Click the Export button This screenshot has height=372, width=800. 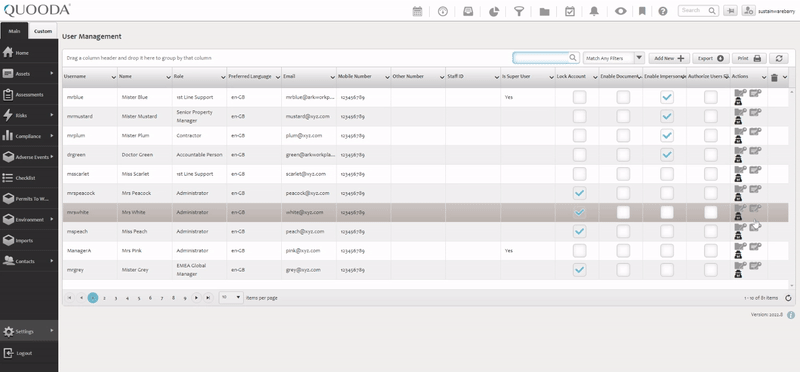point(711,58)
